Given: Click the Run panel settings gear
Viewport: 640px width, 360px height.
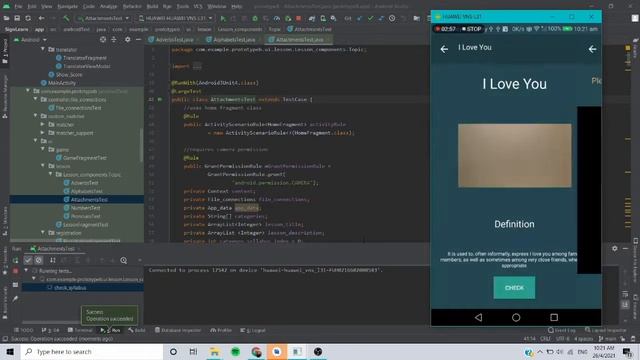Looking at the screenshot, I should 615,248.
